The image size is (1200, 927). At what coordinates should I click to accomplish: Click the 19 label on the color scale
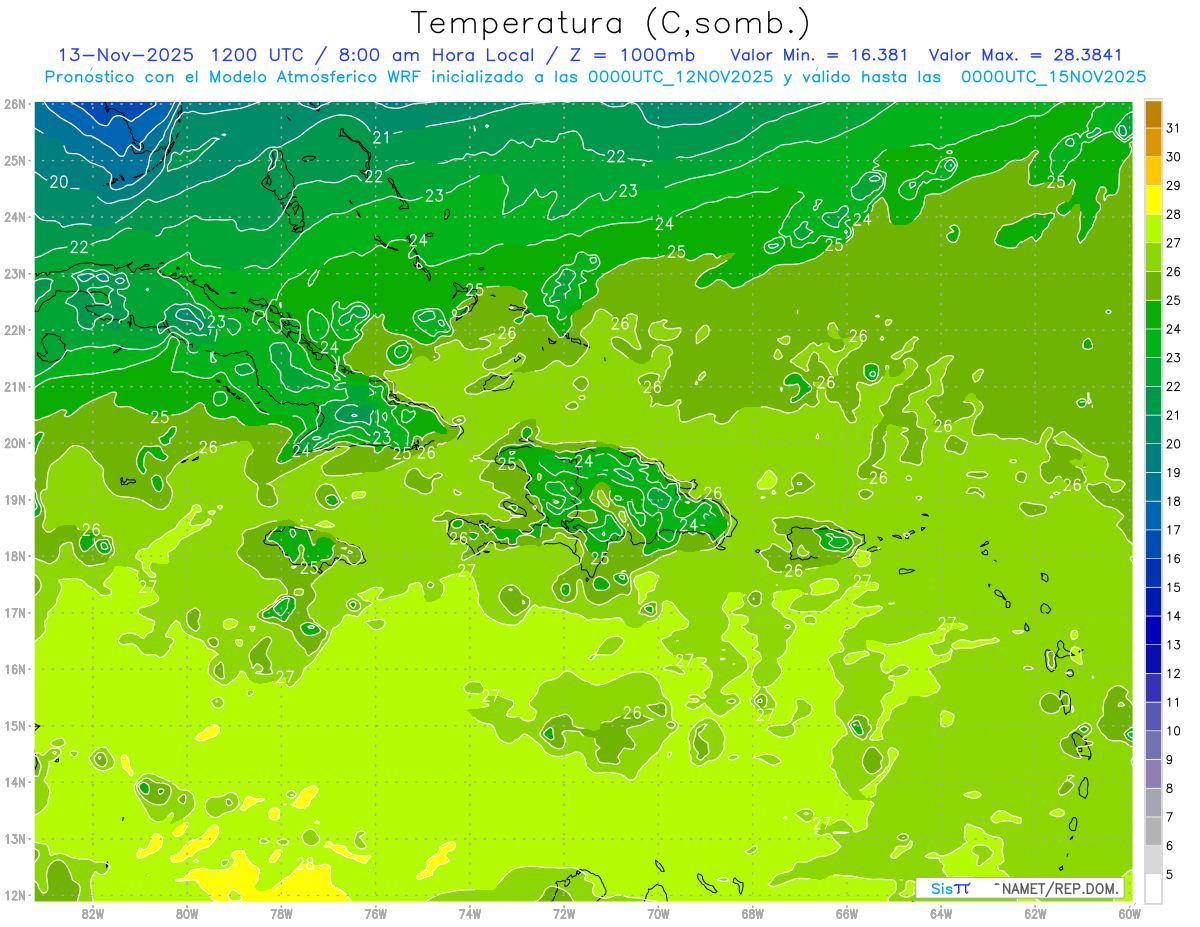point(1174,473)
